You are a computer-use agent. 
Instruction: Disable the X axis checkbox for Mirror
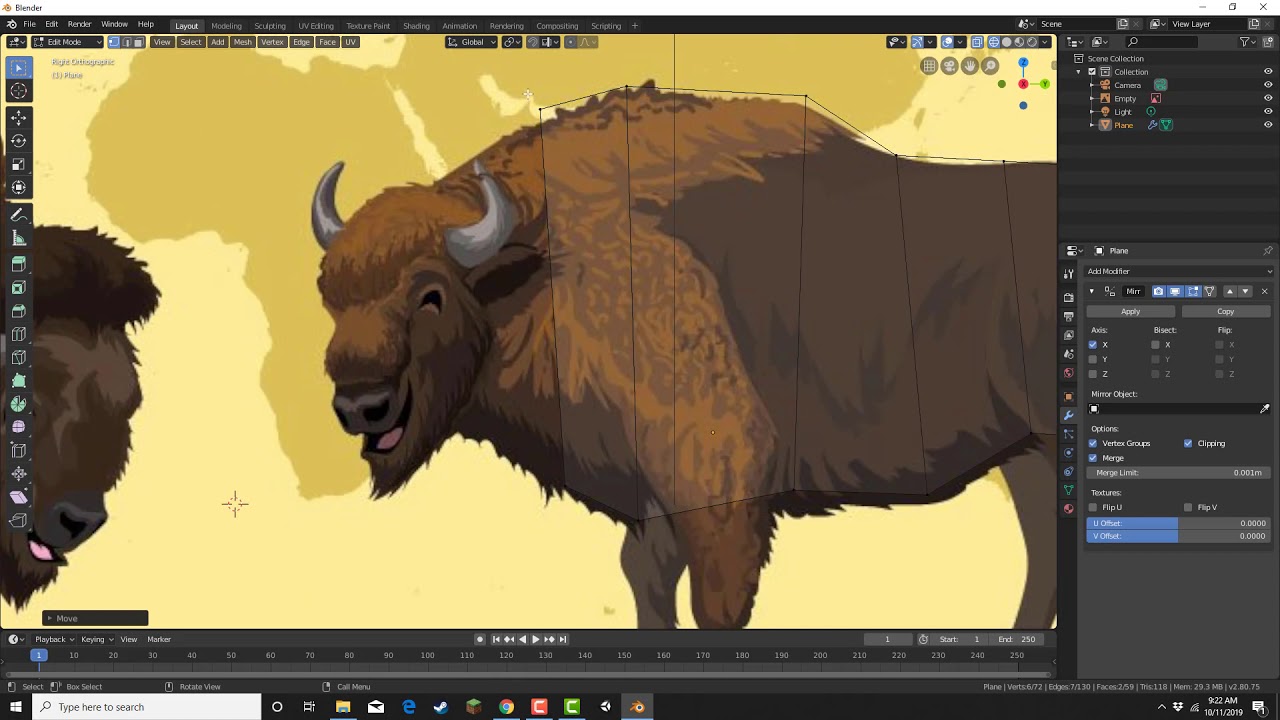point(1093,345)
